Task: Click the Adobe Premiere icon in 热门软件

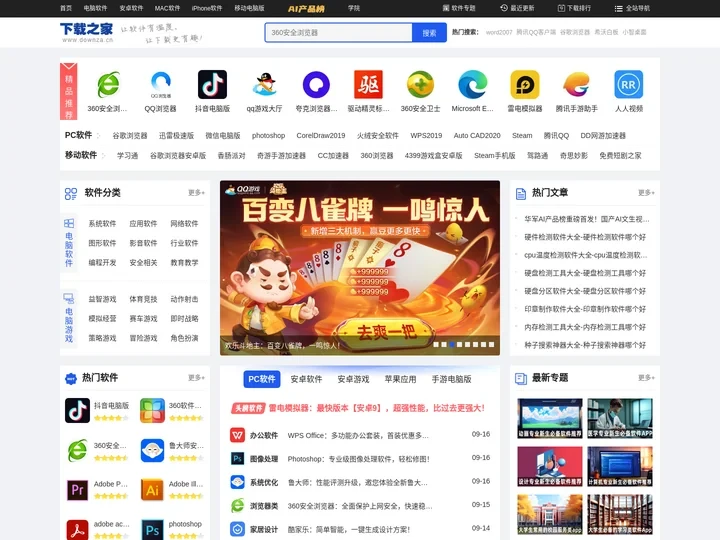Action: tap(77, 490)
